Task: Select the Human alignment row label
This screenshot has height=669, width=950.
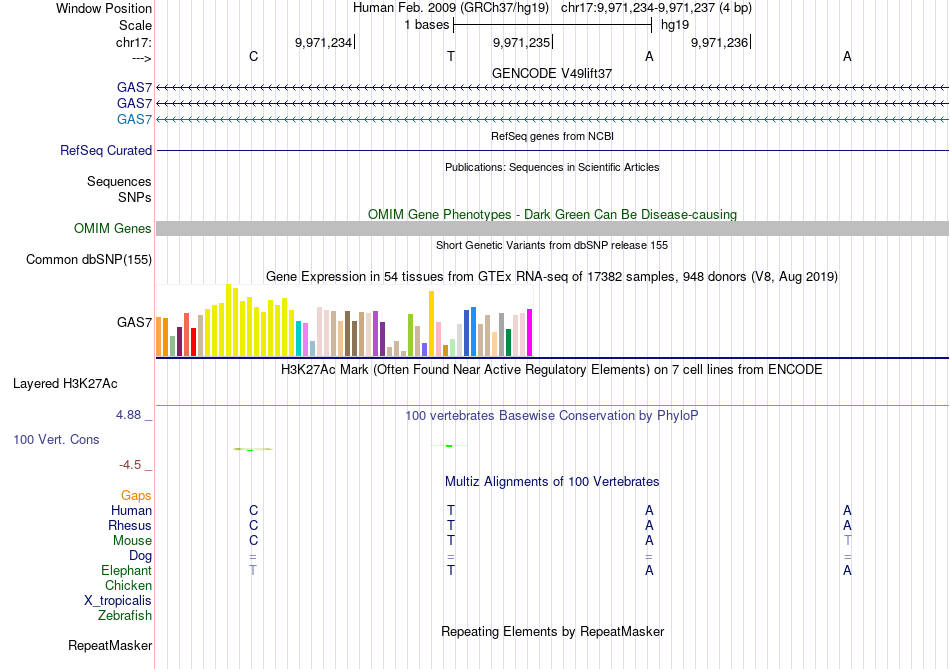Action: coord(131,511)
